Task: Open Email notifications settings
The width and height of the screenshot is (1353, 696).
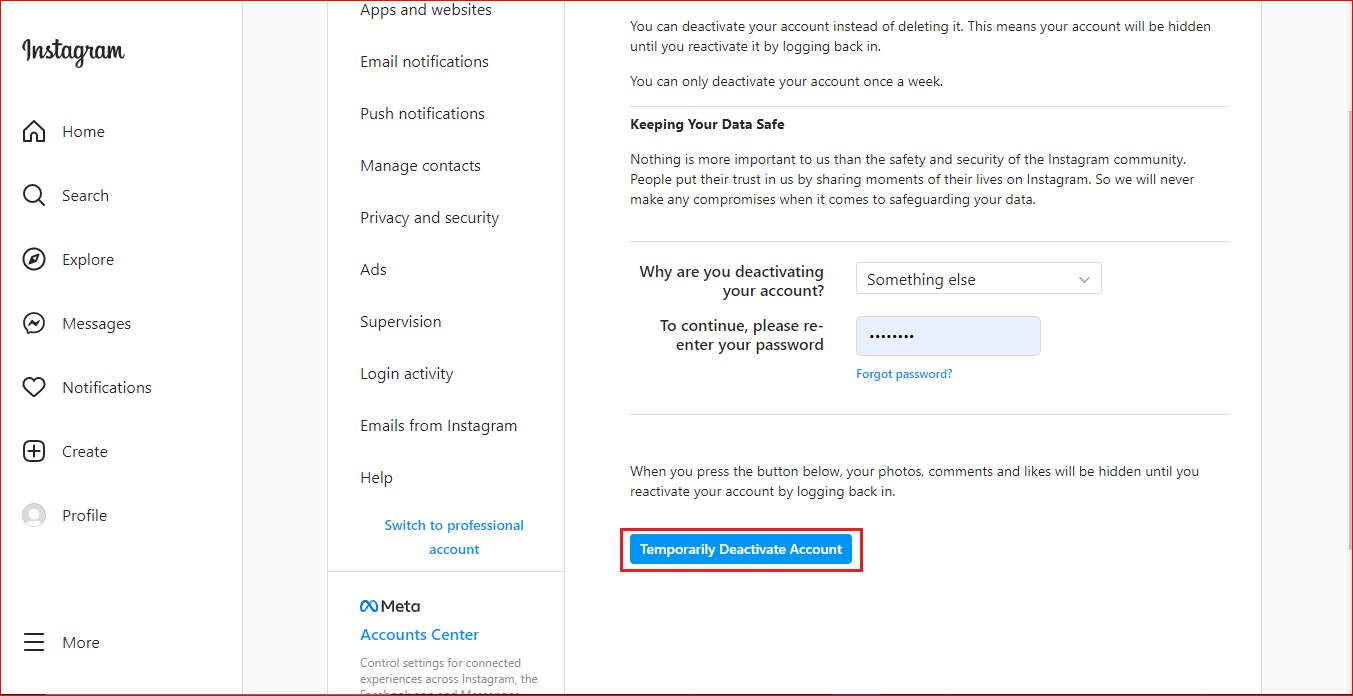Action: coord(424,62)
